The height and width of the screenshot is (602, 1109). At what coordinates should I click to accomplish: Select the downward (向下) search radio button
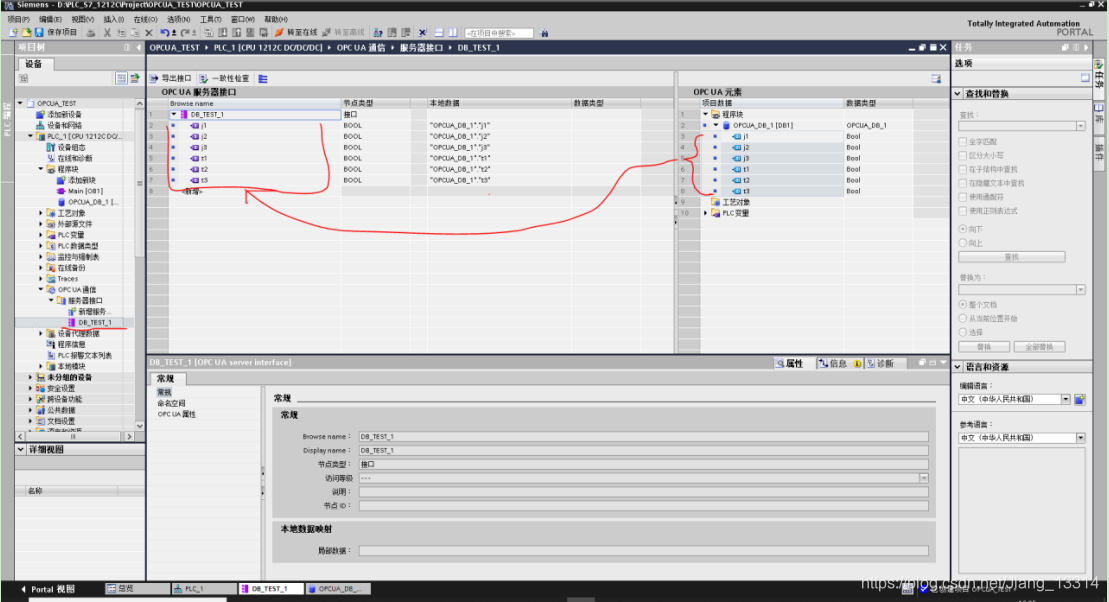[963, 229]
